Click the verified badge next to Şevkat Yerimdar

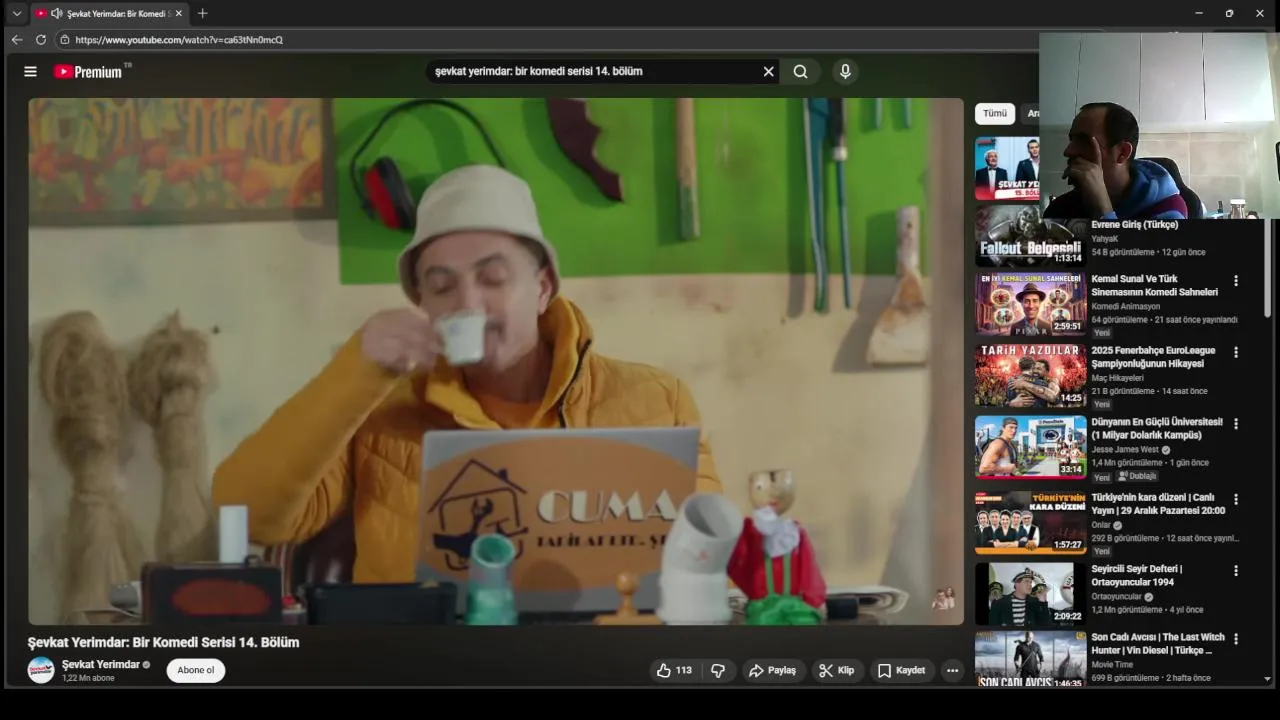click(146, 665)
